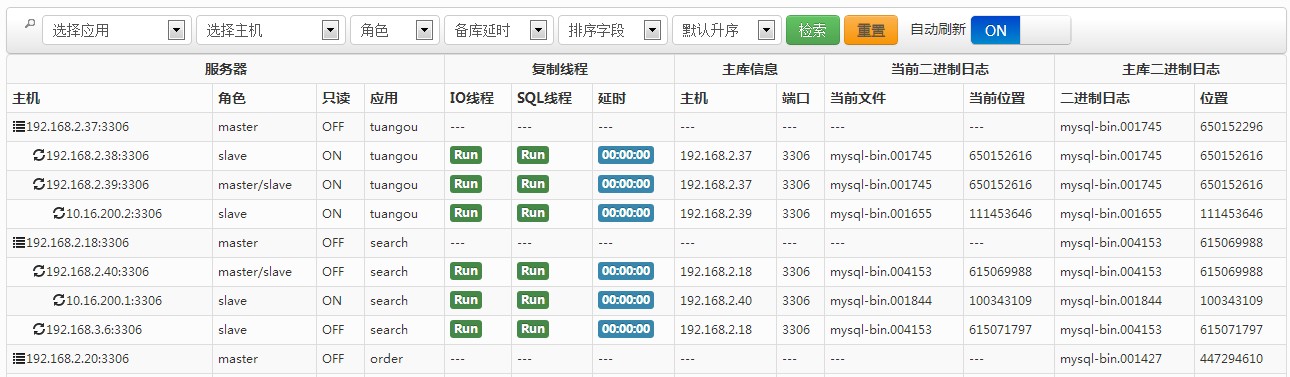Image resolution: width=1290 pixels, height=377 pixels.
Task: Click the orange 重置 button
Action: pyautogui.click(x=871, y=30)
